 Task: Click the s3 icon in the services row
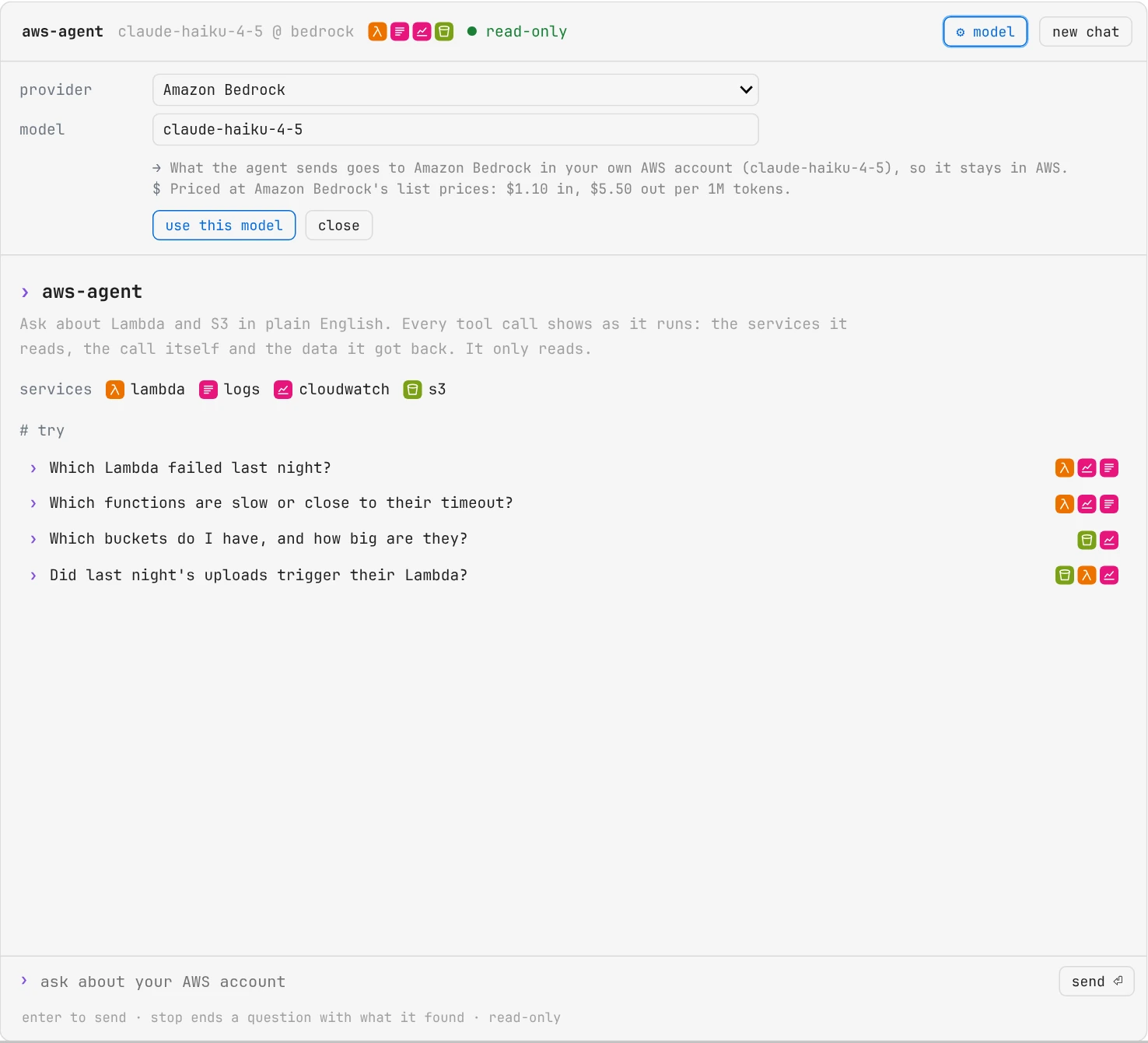pos(413,390)
